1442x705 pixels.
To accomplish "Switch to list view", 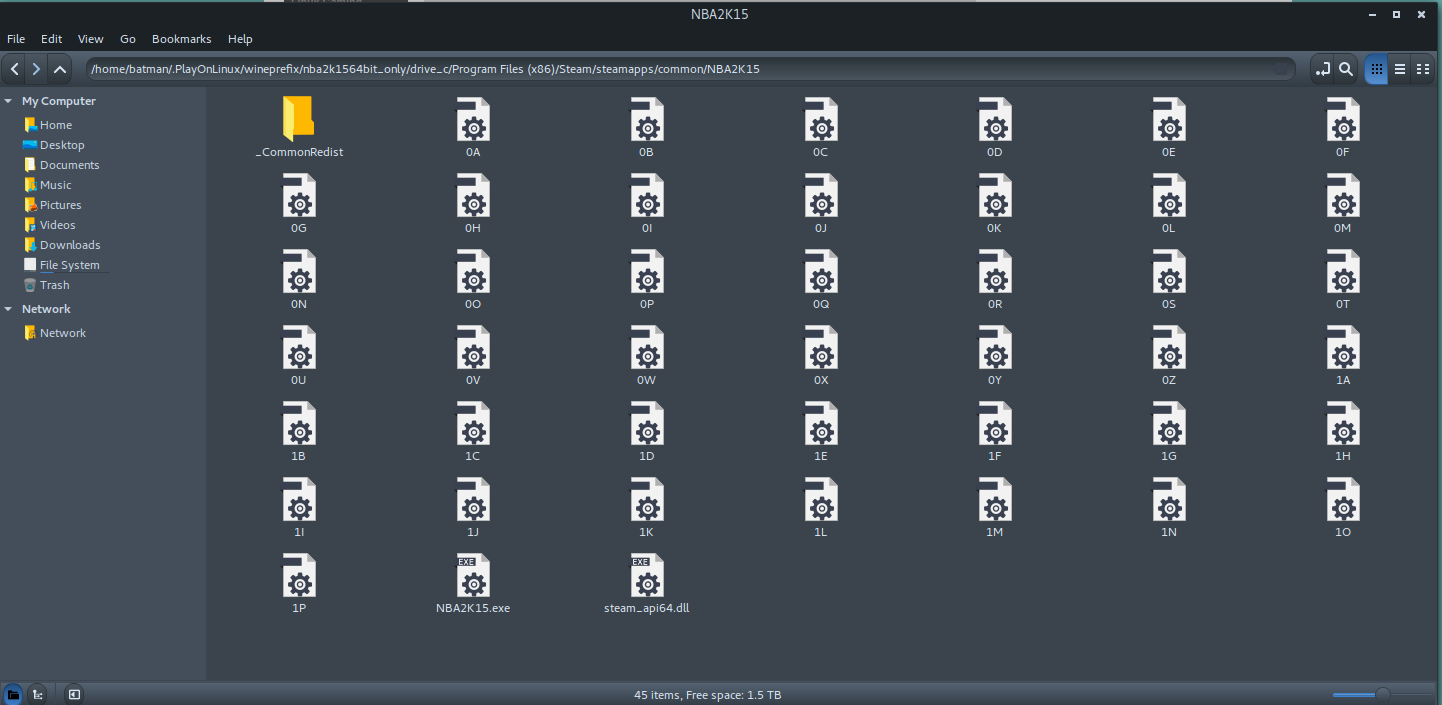I will [x=1400, y=69].
